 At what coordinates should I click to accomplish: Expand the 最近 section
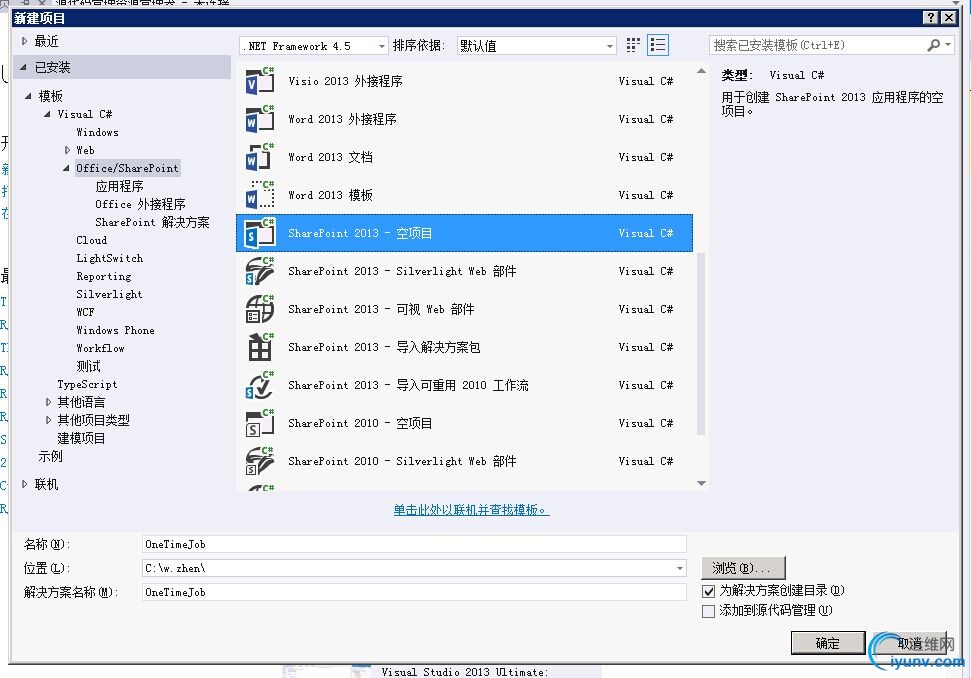point(24,41)
